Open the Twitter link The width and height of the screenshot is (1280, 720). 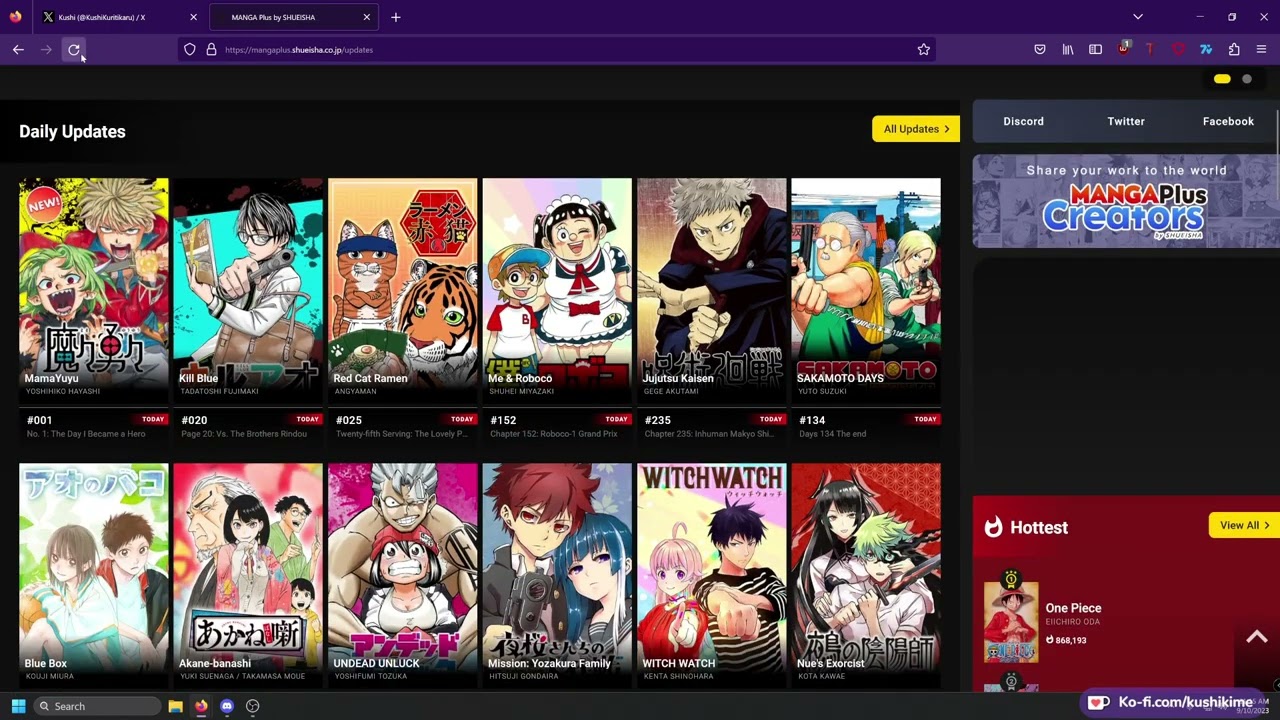click(x=1126, y=121)
